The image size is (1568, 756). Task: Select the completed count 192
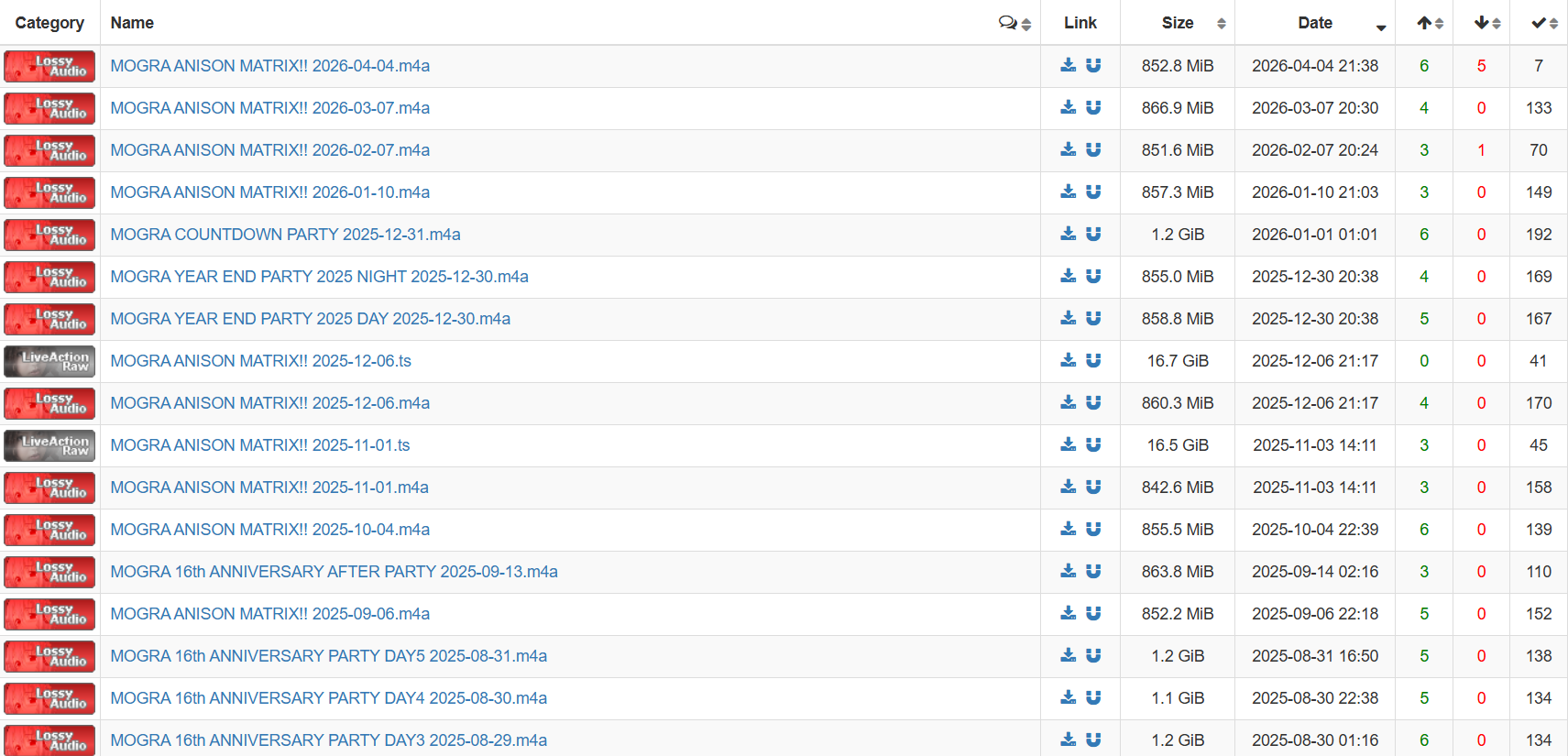pos(1539,235)
